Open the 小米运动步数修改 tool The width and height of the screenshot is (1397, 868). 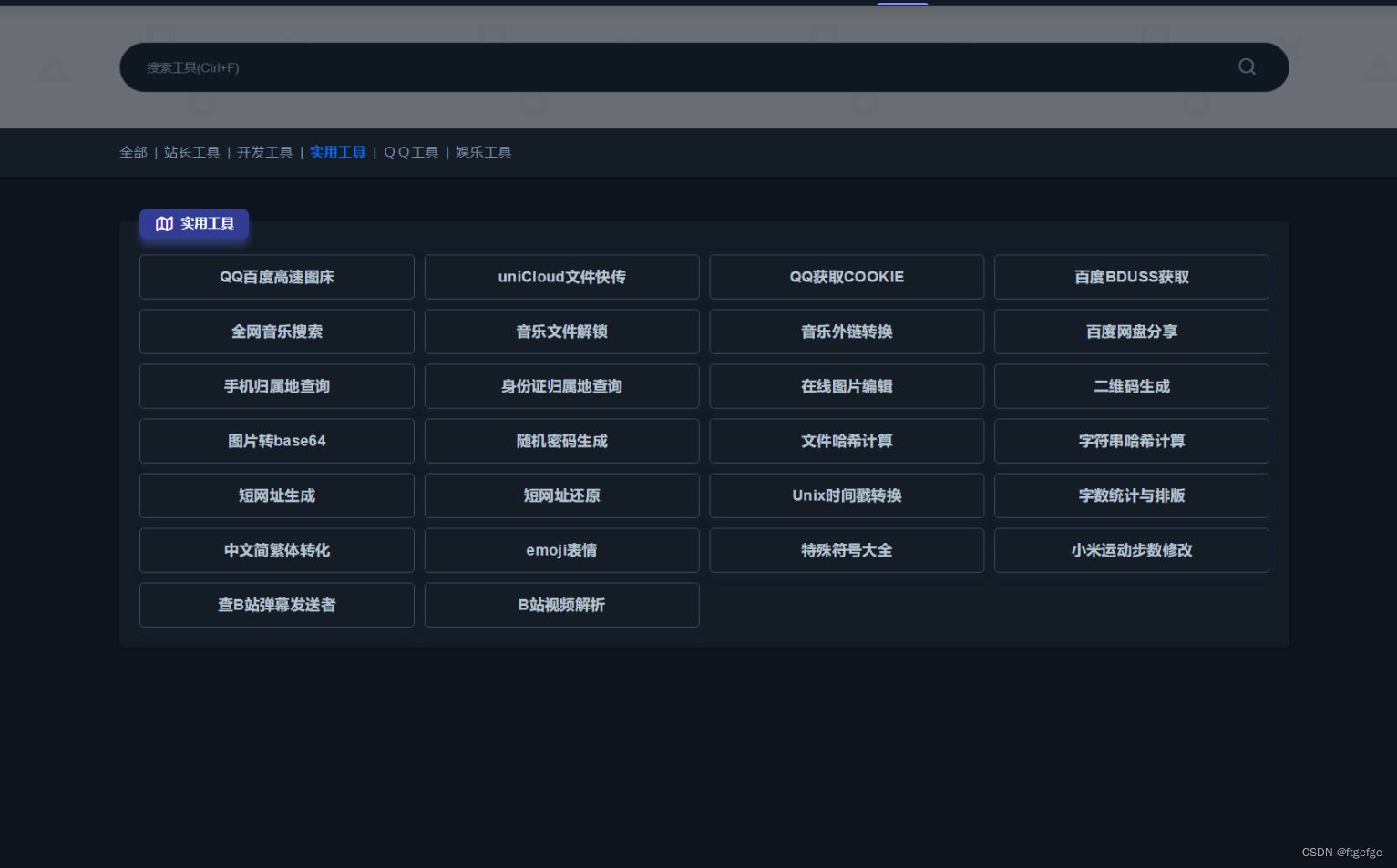1131,550
